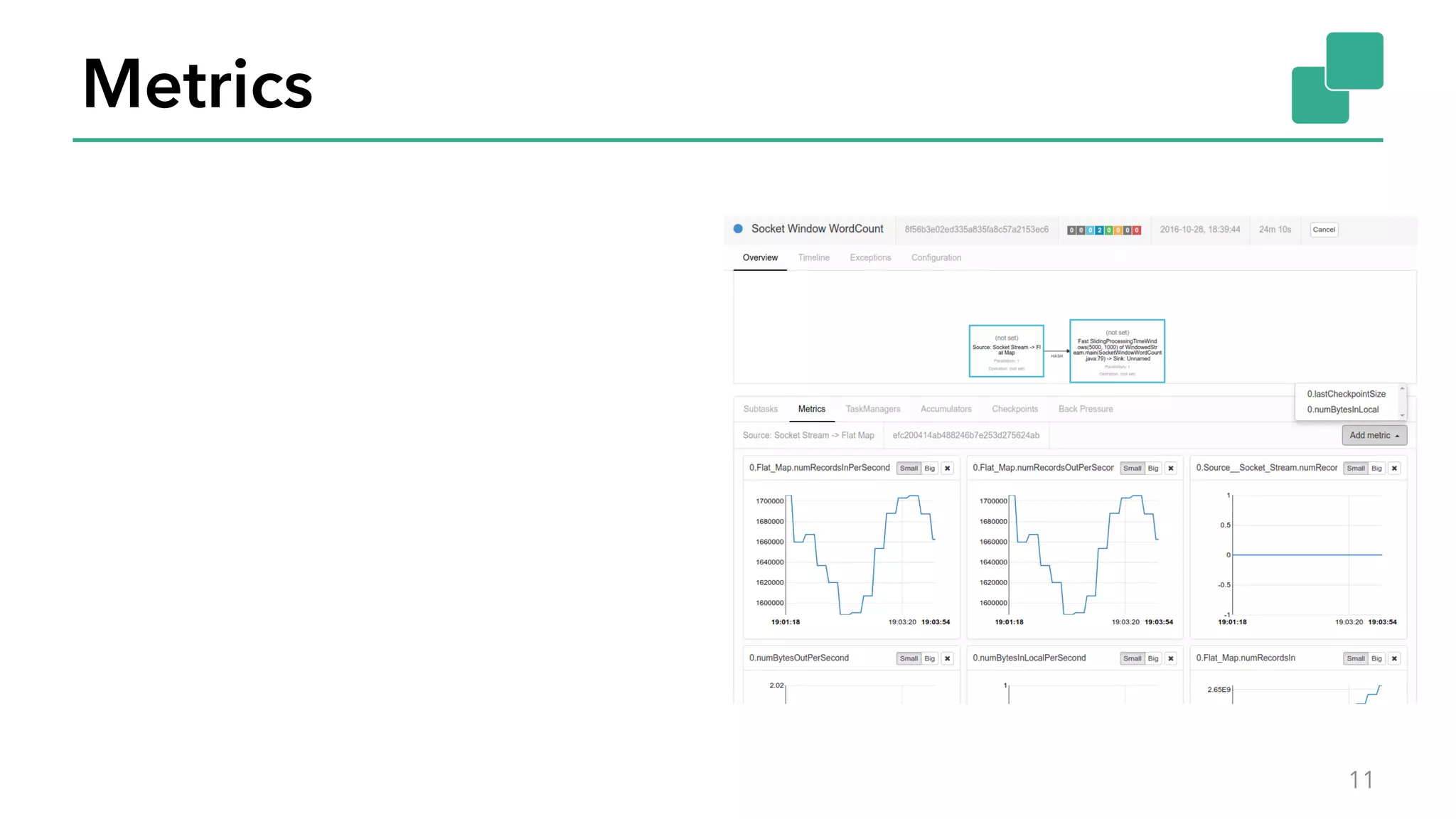Click the start time 2016-10-28, 18:39:44
The image size is (1456, 819).
[1199, 230]
